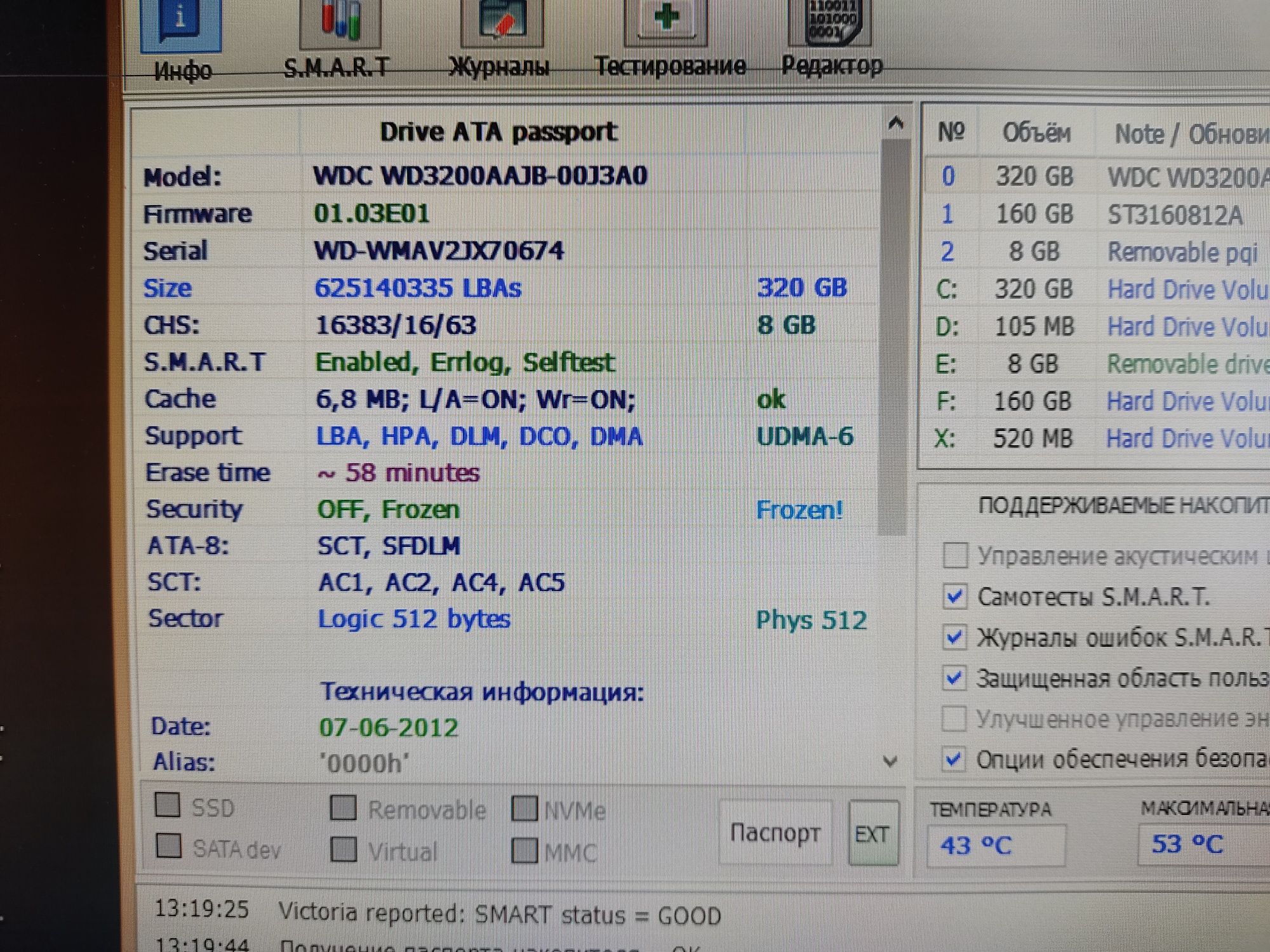Screen dimensions: 1270x952
Task: Toggle the Virtual checkbox
Action: click(x=344, y=849)
